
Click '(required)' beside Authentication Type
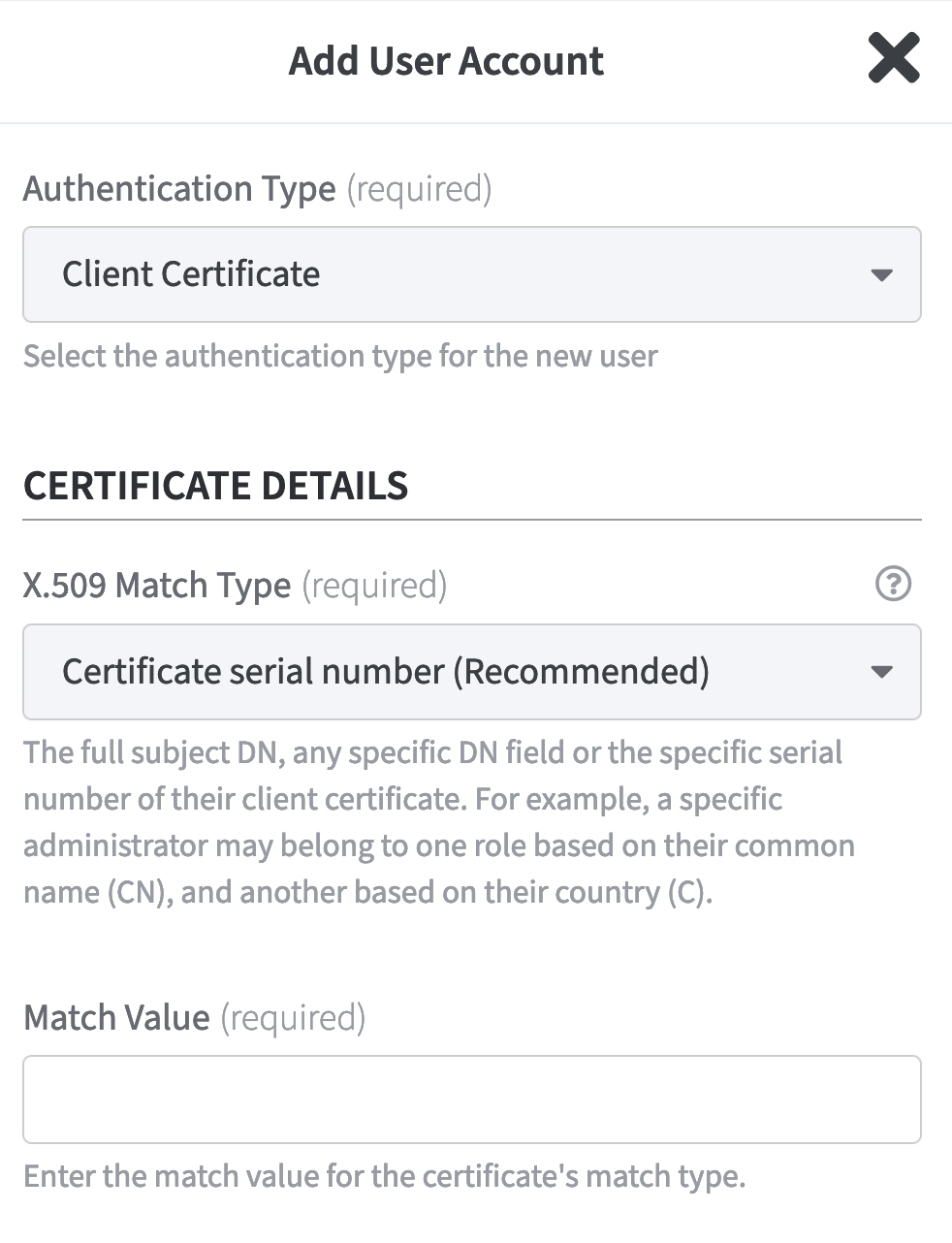click(419, 188)
